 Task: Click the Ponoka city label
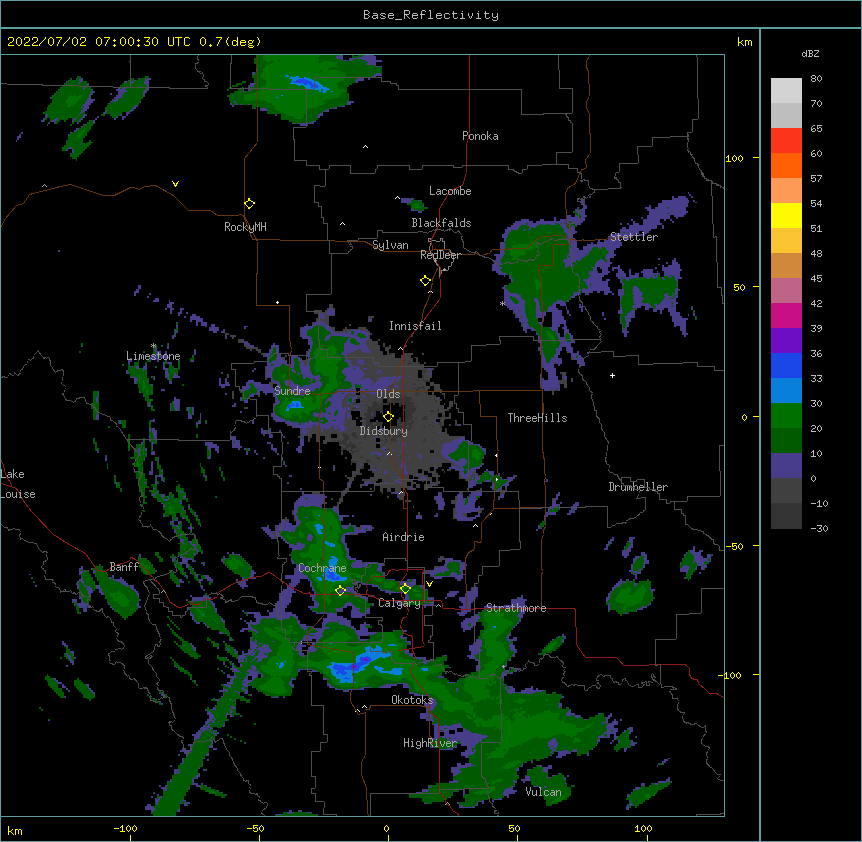click(x=480, y=136)
